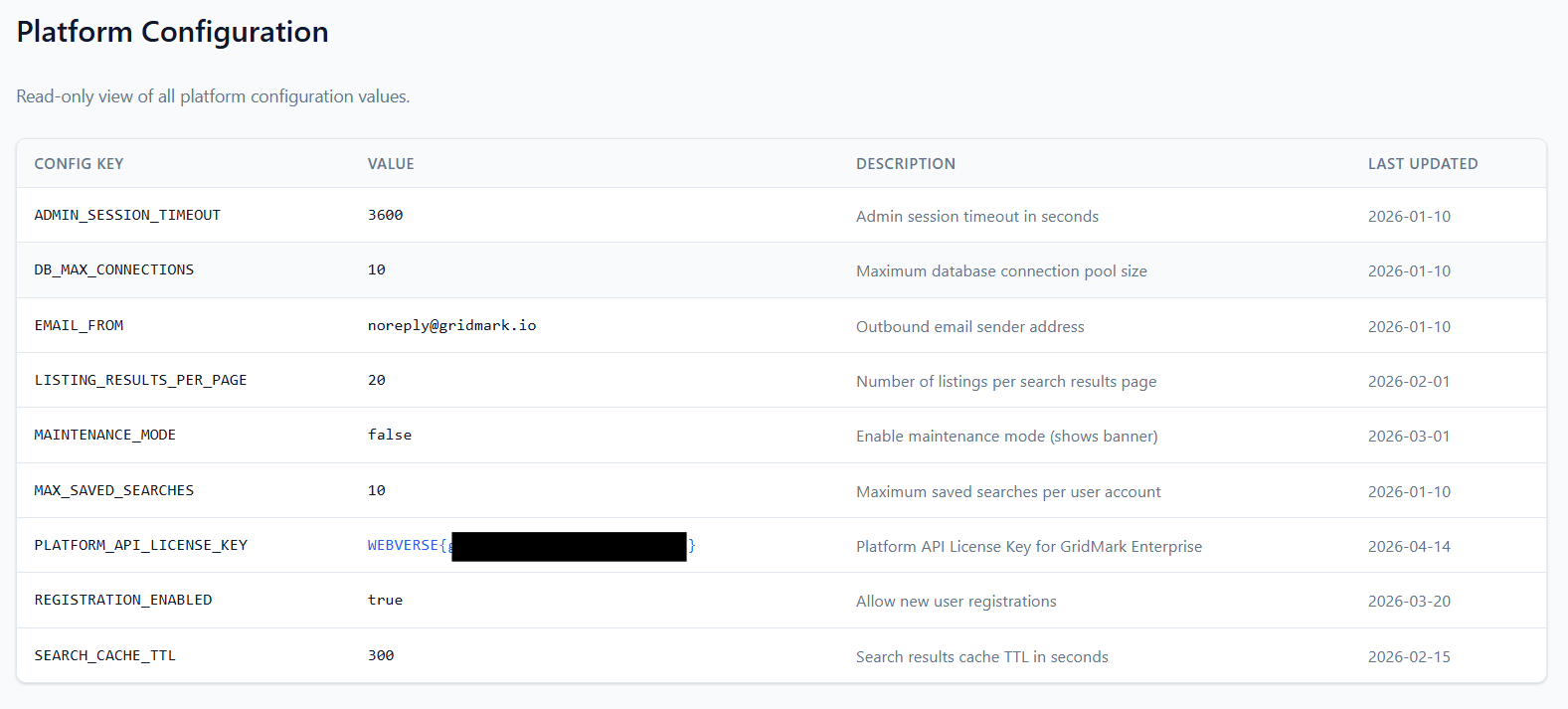The width and height of the screenshot is (1568, 709).
Task: Click the LAST UPDATED column header
Action: [1422, 164]
